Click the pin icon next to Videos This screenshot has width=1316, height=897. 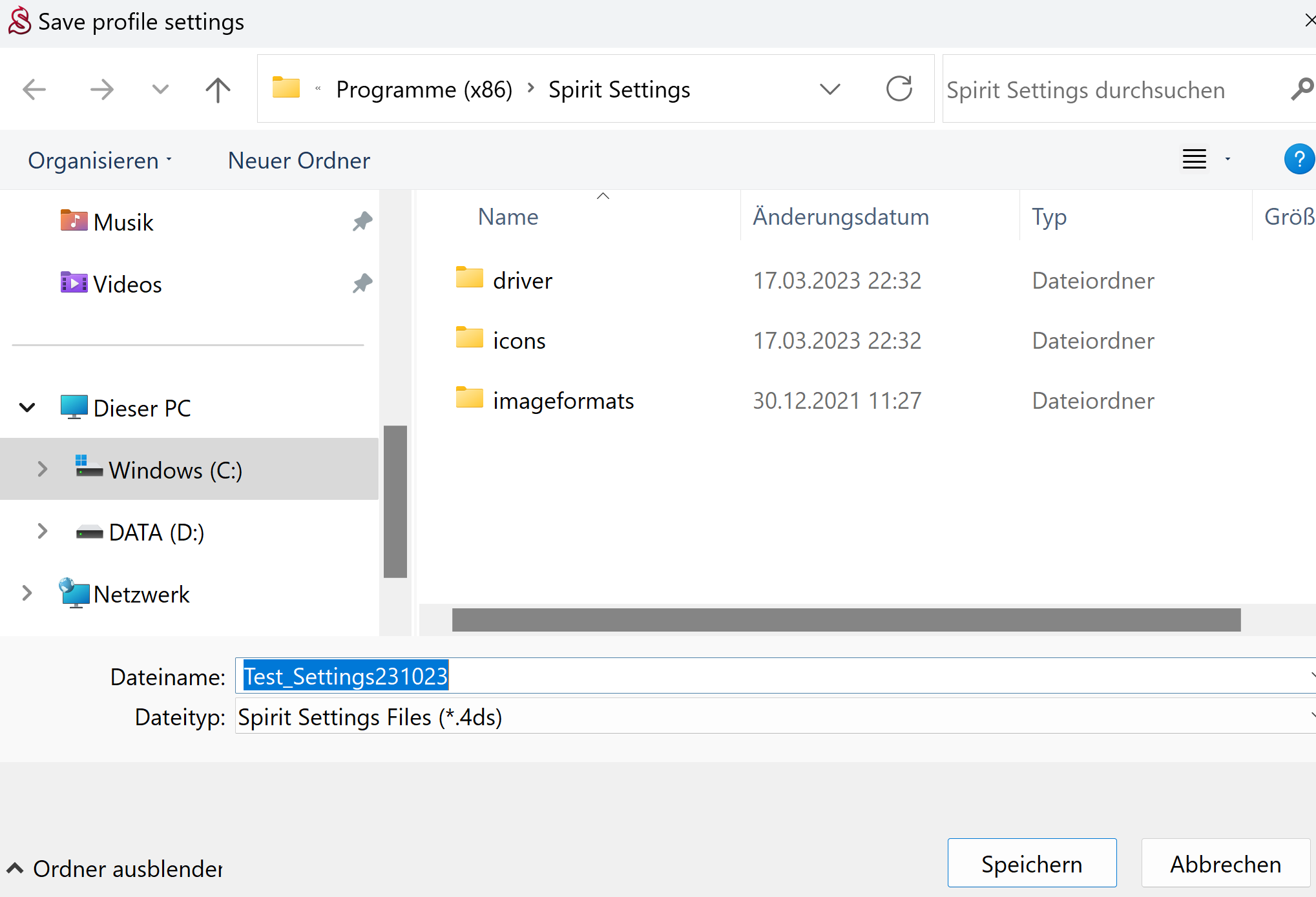(x=362, y=284)
